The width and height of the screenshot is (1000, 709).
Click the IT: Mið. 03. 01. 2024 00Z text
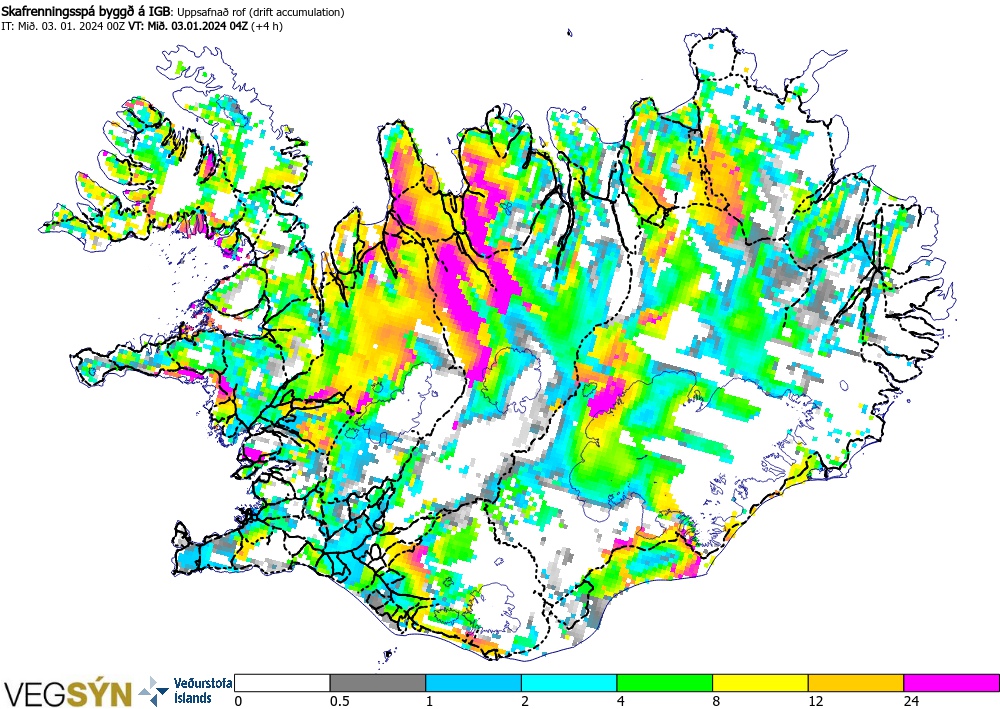click(63, 26)
